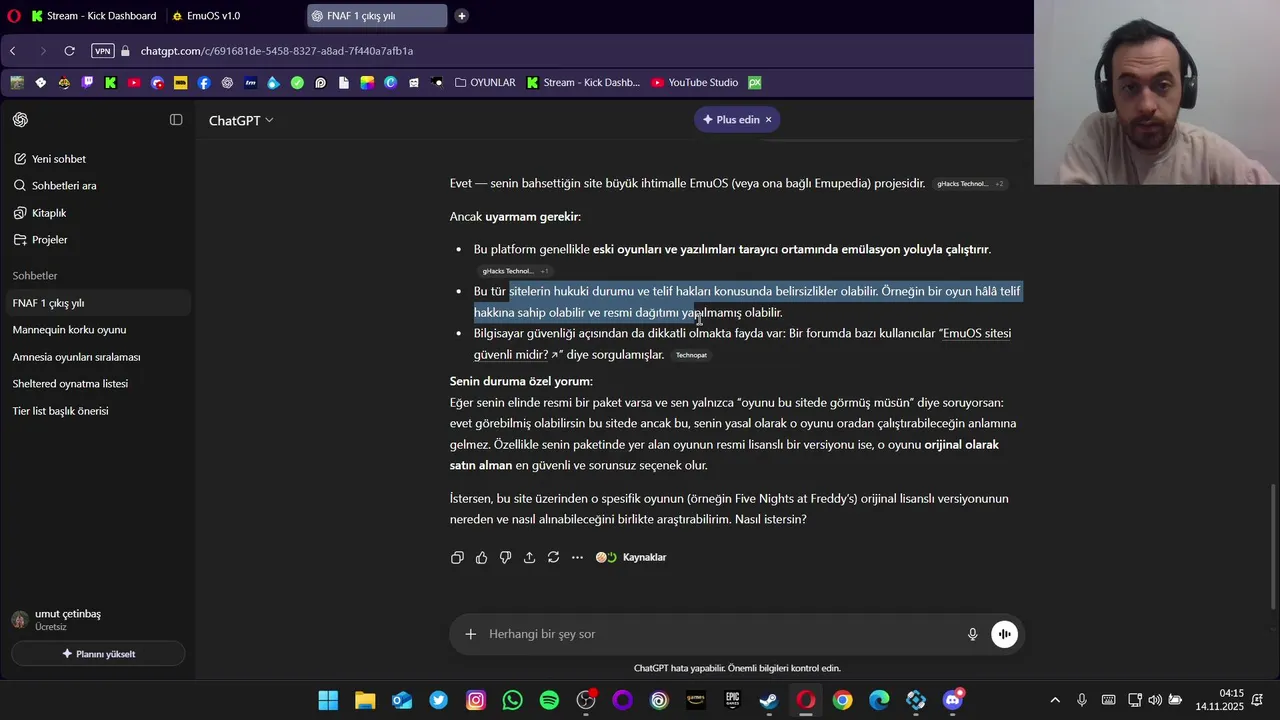
Task: Open YouTube Studio bookmark
Action: coord(694,83)
